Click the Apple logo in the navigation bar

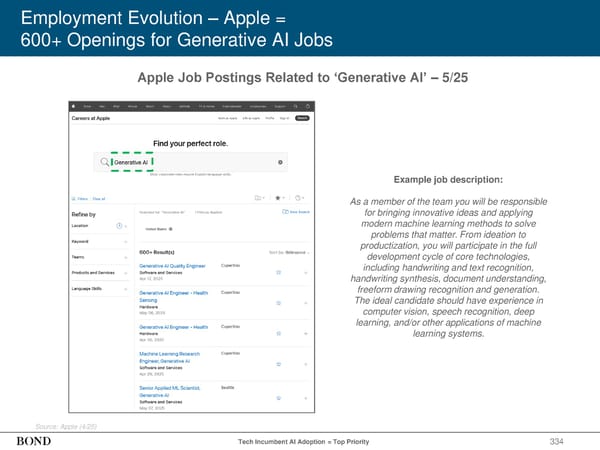75,103
